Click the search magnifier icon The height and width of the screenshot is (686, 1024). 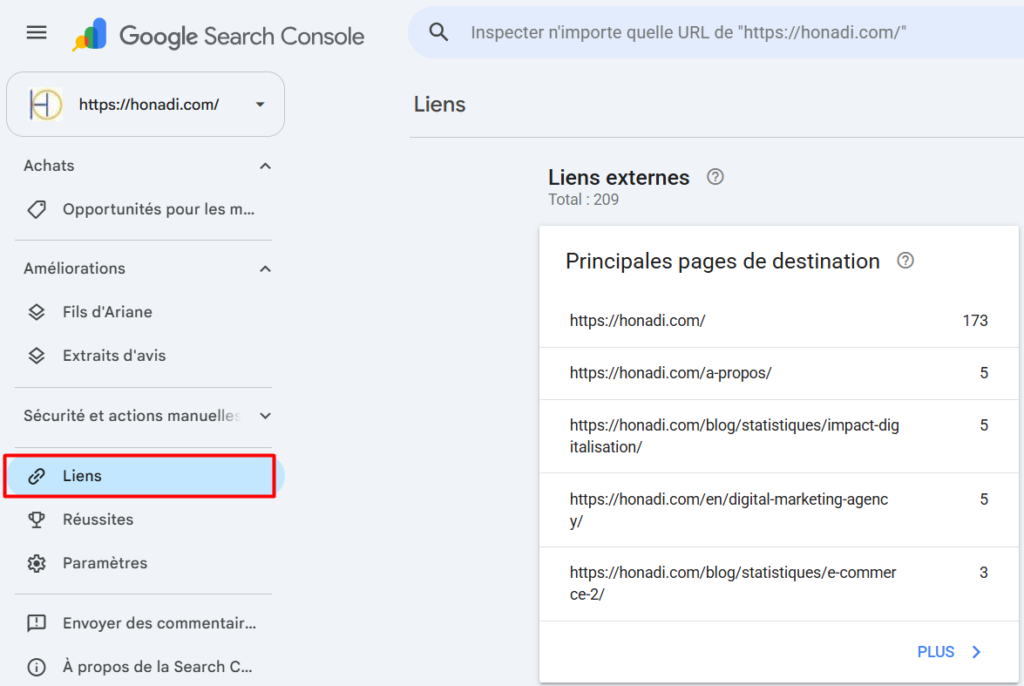[438, 32]
